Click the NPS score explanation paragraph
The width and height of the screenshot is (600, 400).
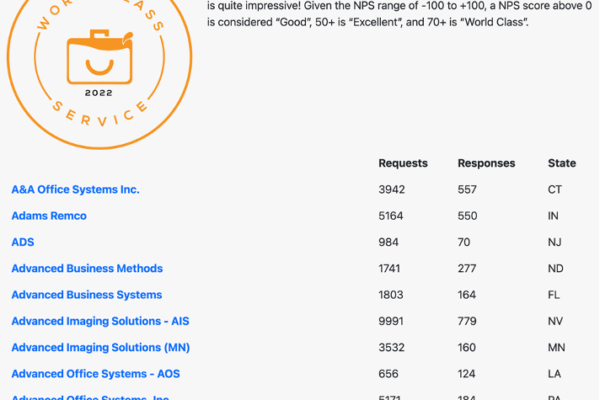pos(400,14)
